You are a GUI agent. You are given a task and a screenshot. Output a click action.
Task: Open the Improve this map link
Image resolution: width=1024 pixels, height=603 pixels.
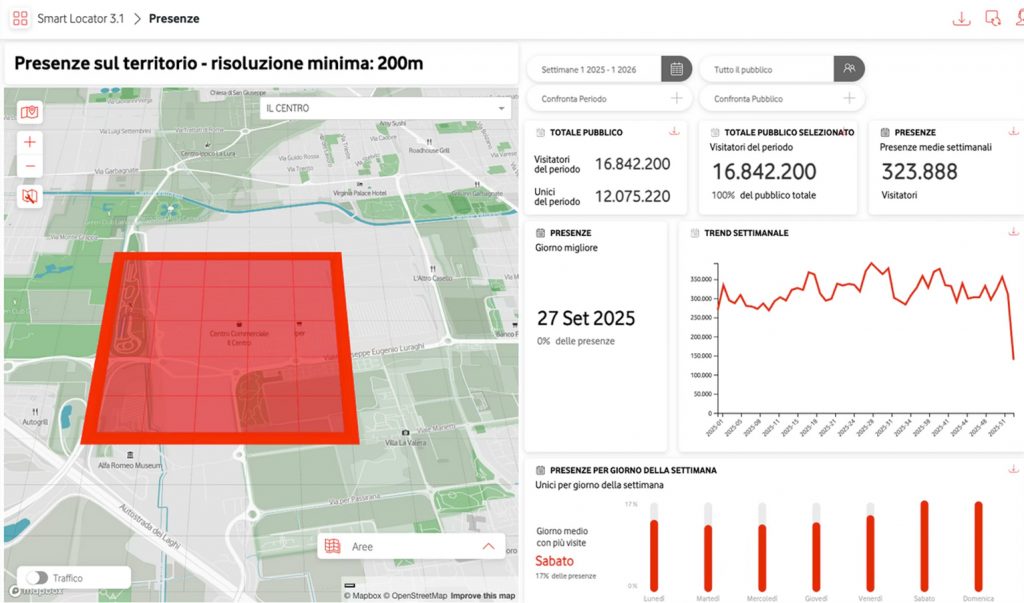point(483,596)
